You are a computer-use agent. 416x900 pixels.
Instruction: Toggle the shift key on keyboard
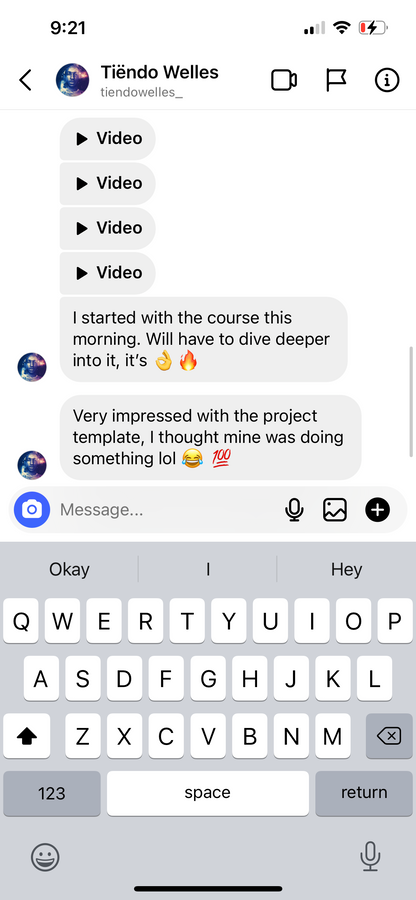[x=26, y=736]
